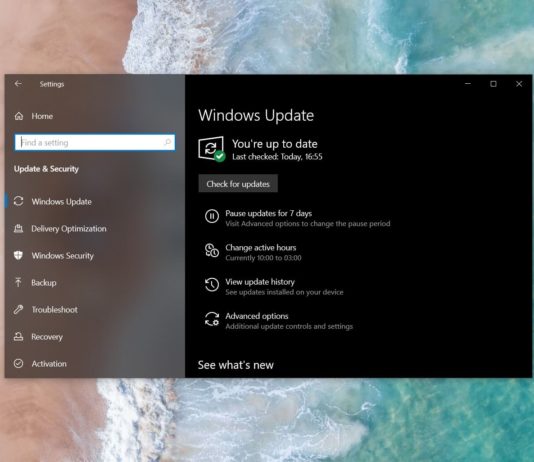Open Change active hours

[x=261, y=248]
